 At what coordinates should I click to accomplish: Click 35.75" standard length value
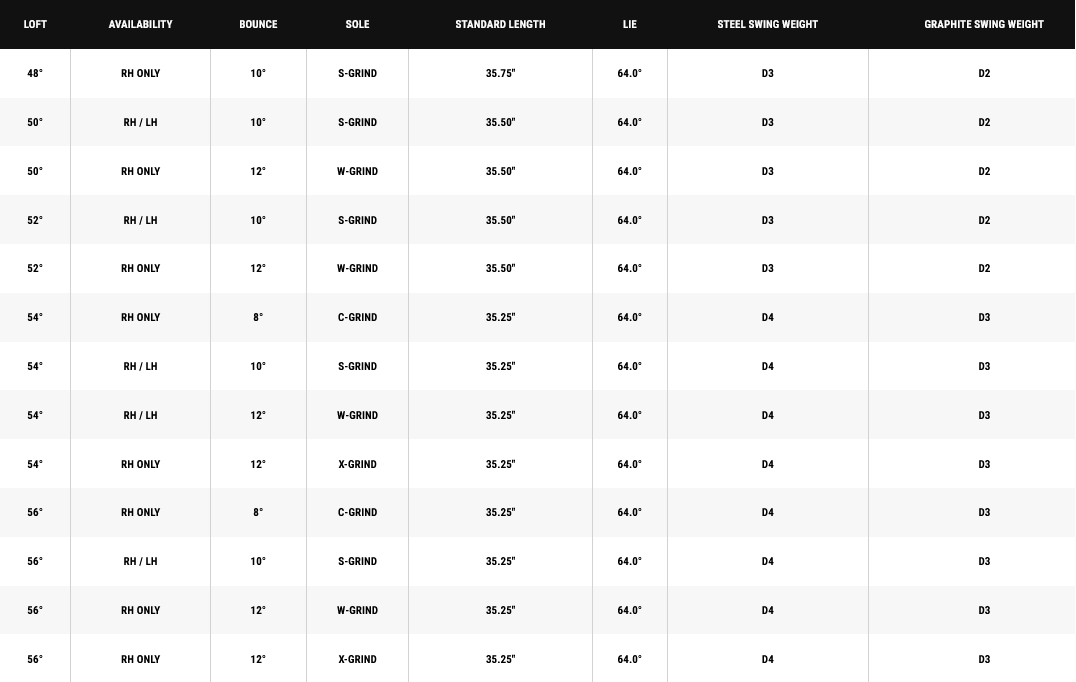click(x=500, y=73)
